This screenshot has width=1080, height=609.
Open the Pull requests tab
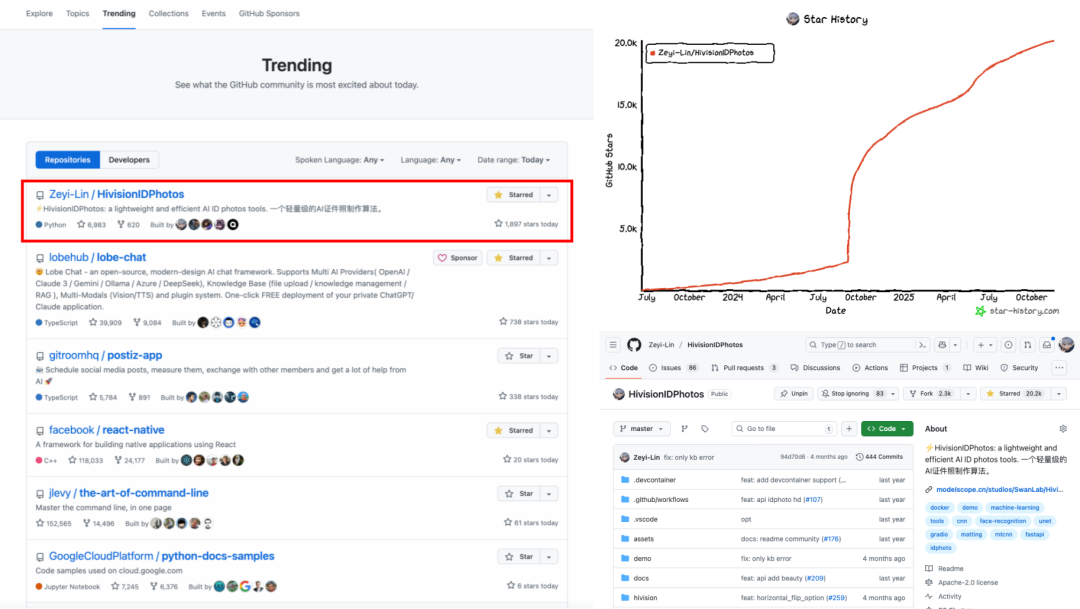click(743, 368)
